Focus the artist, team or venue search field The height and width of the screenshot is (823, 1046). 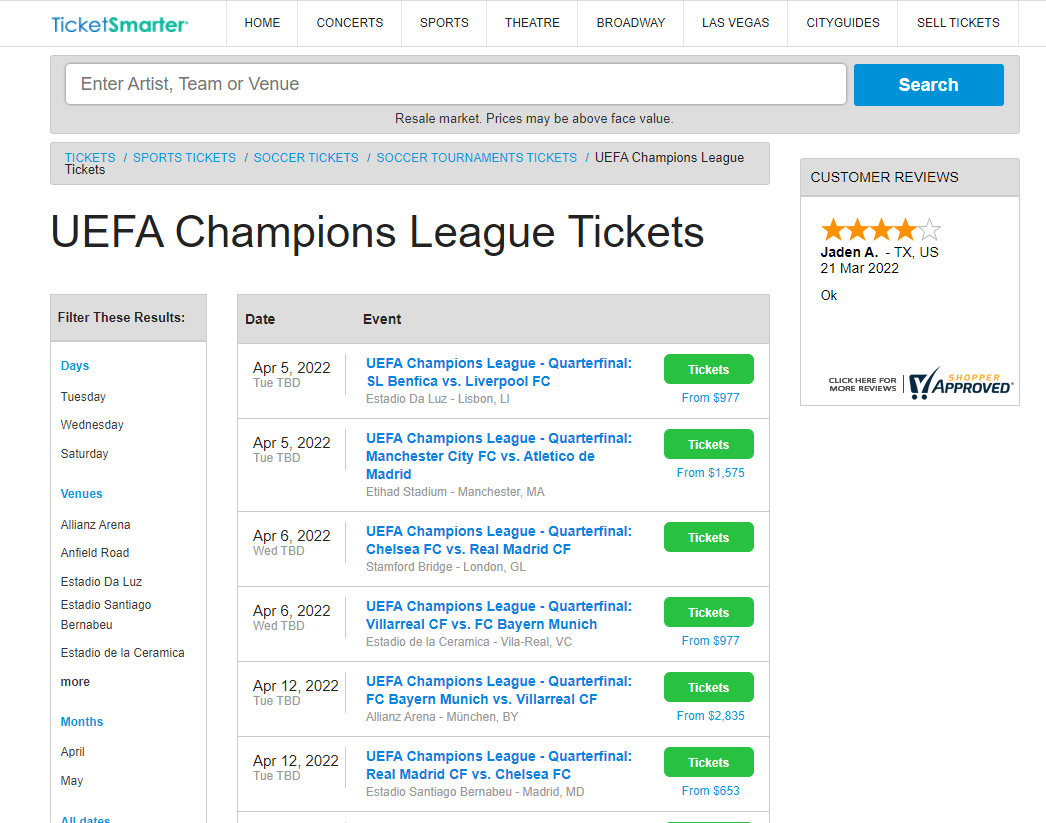click(x=455, y=84)
